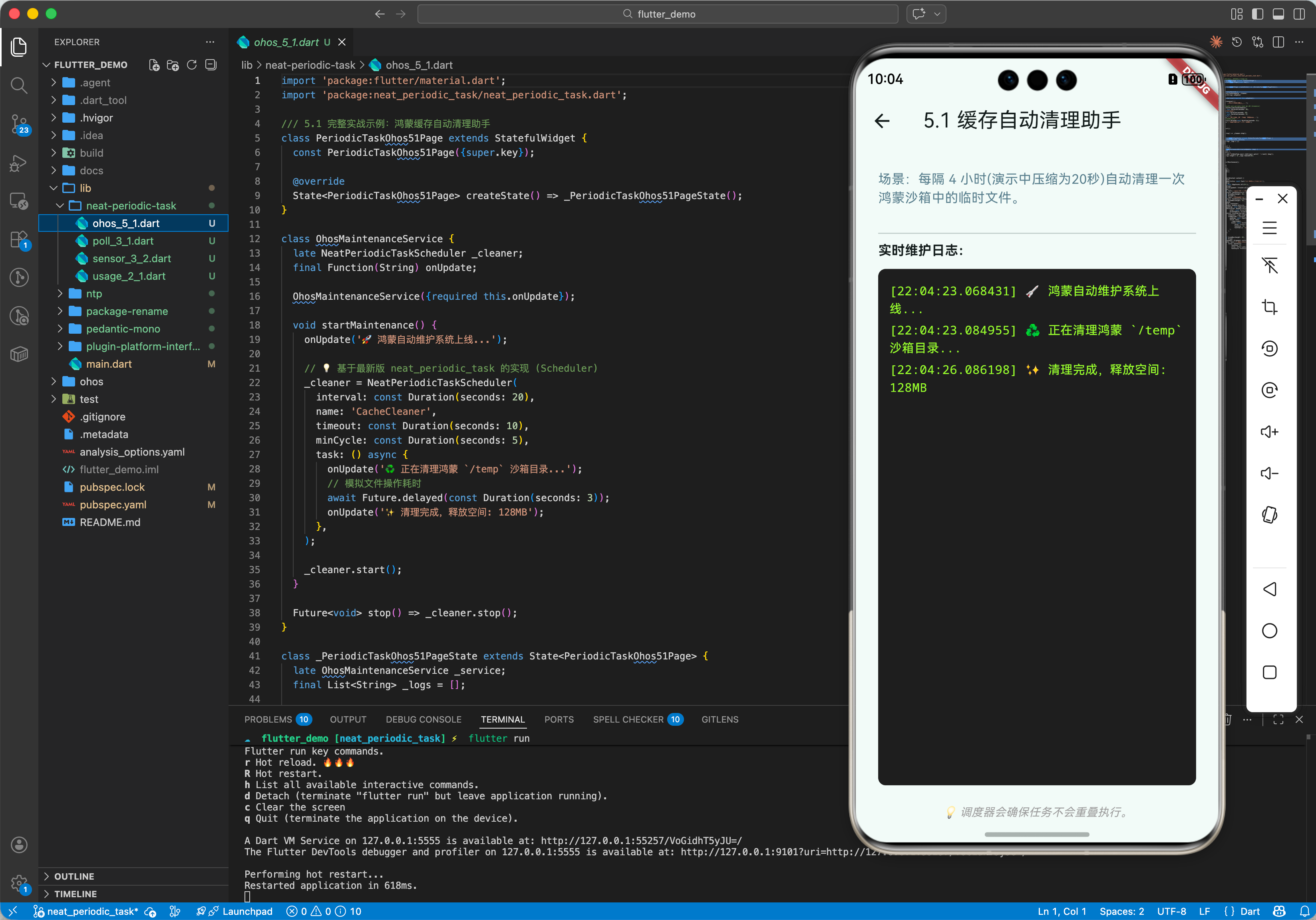The width and height of the screenshot is (1316, 920).
Task: Toggle the secondary side bar layout icon
Action: (1299, 14)
